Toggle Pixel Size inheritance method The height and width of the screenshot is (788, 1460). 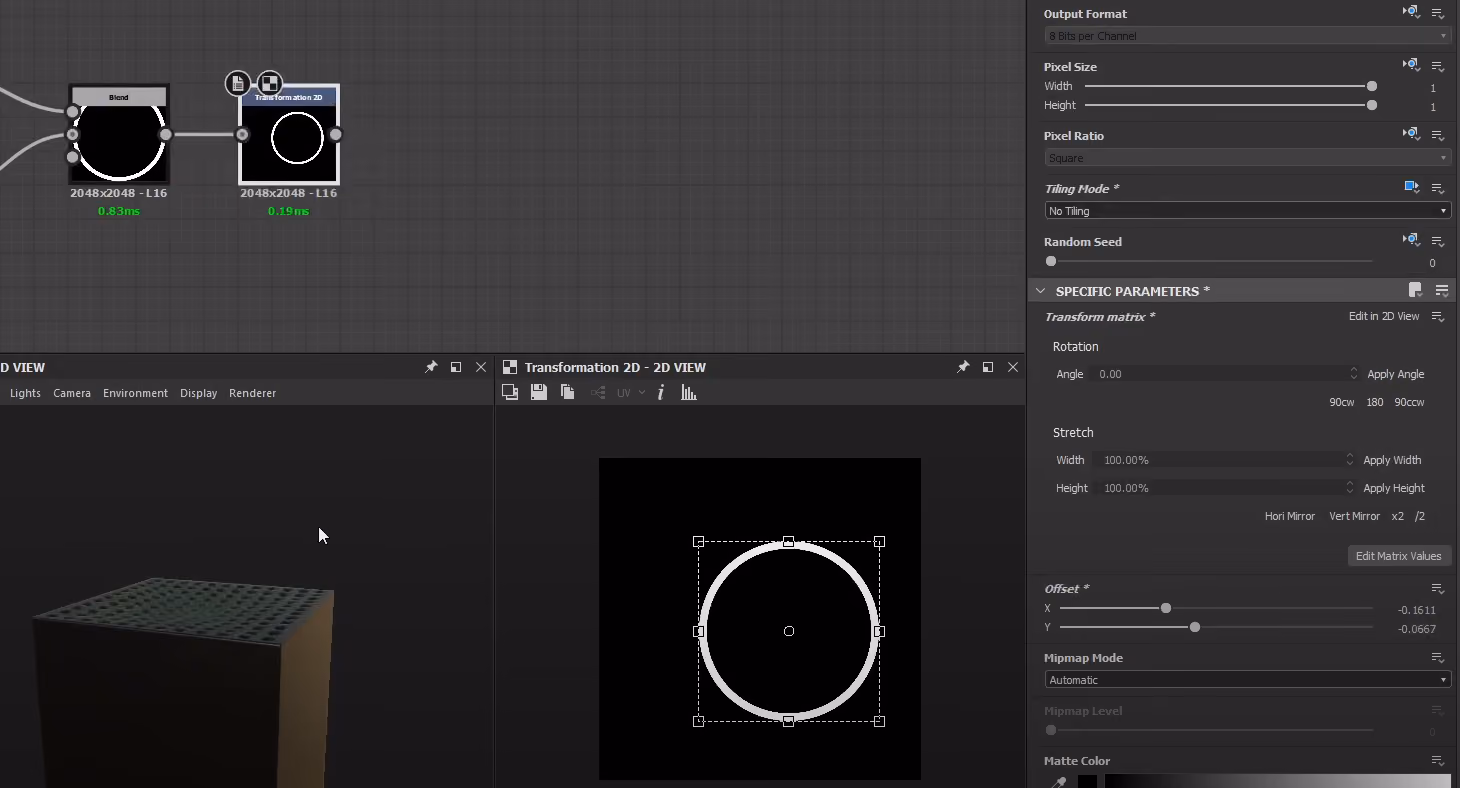(1411, 66)
